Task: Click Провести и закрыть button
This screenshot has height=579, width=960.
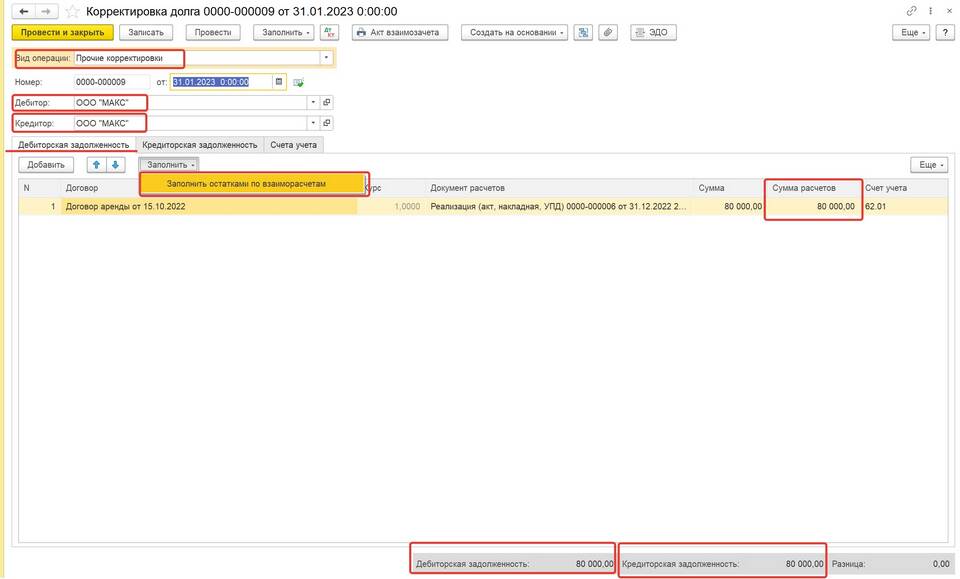Action: point(62,32)
